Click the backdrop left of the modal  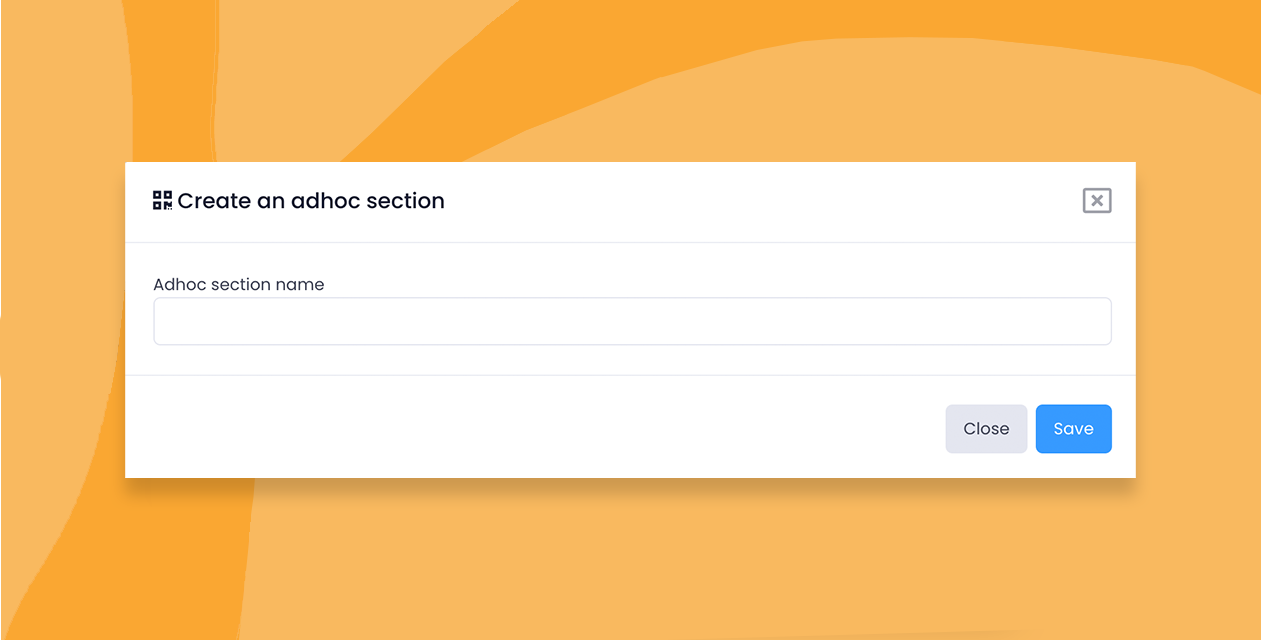pyautogui.click(x=60, y=320)
